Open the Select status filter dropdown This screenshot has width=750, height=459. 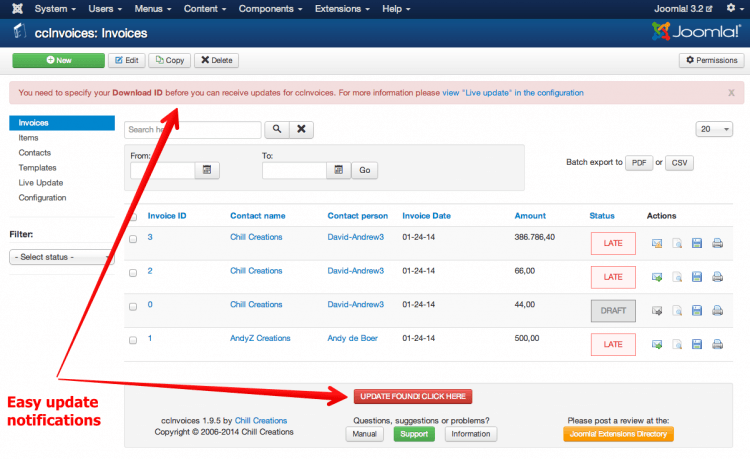click(x=60, y=257)
